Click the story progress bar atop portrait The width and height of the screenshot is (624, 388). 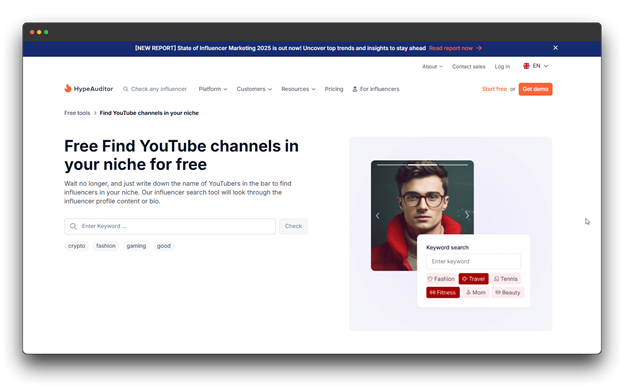click(422, 164)
